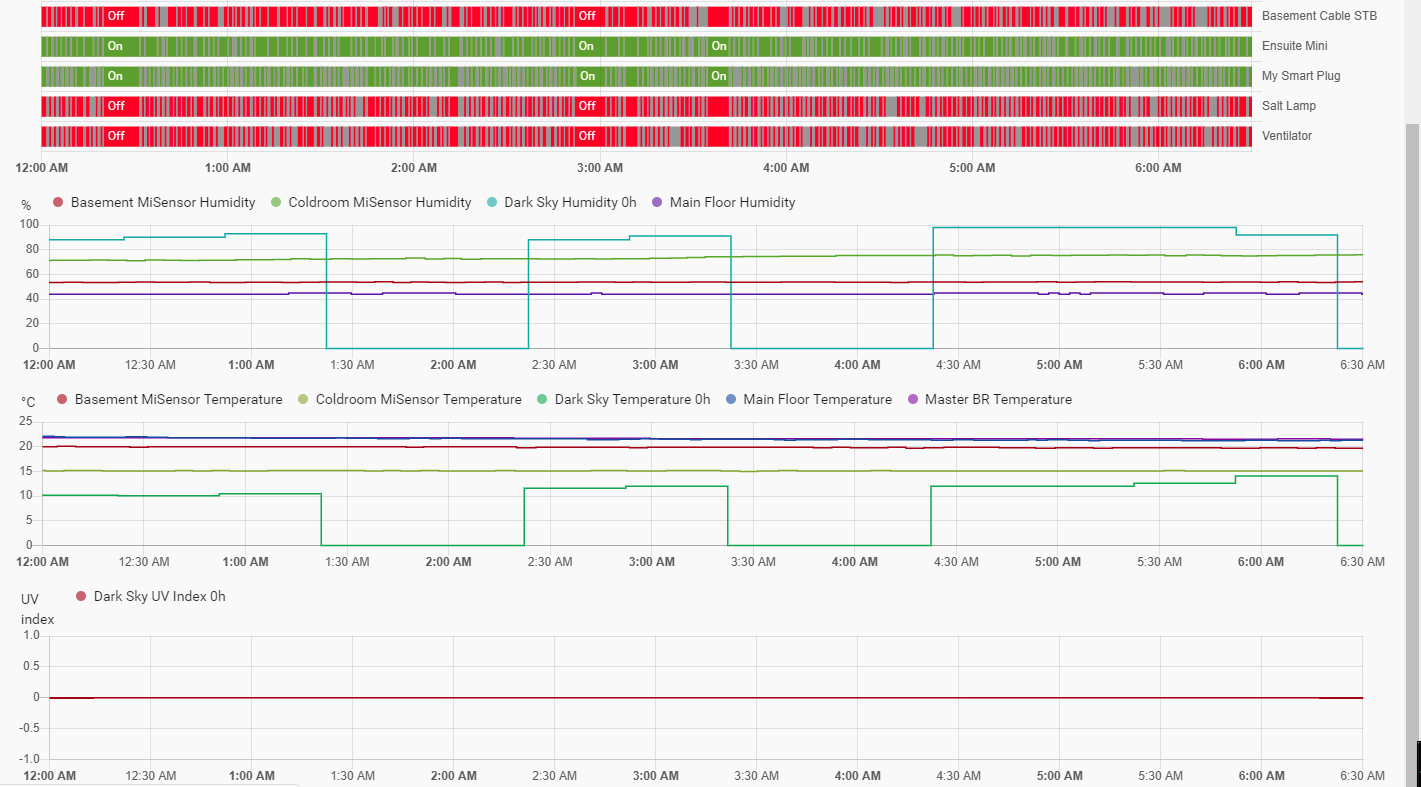Hide the Coldroom MiSensor Temperature series
The image size is (1421, 787).
418,400
